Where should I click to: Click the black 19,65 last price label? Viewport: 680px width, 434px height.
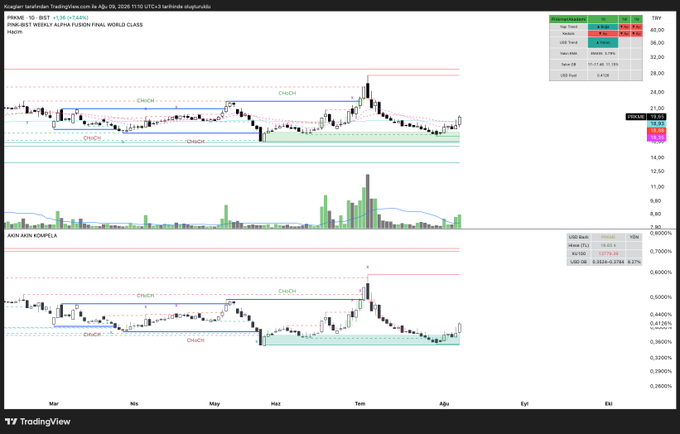pyautogui.click(x=657, y=117)
